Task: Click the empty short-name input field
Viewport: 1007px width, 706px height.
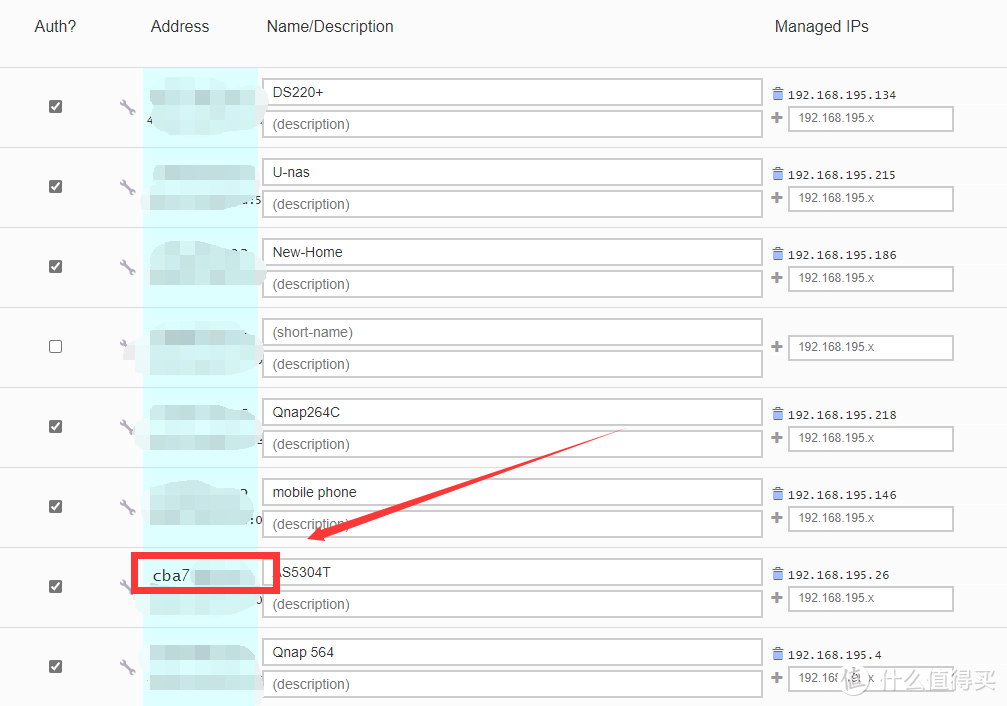Action: tap(512, 332)
